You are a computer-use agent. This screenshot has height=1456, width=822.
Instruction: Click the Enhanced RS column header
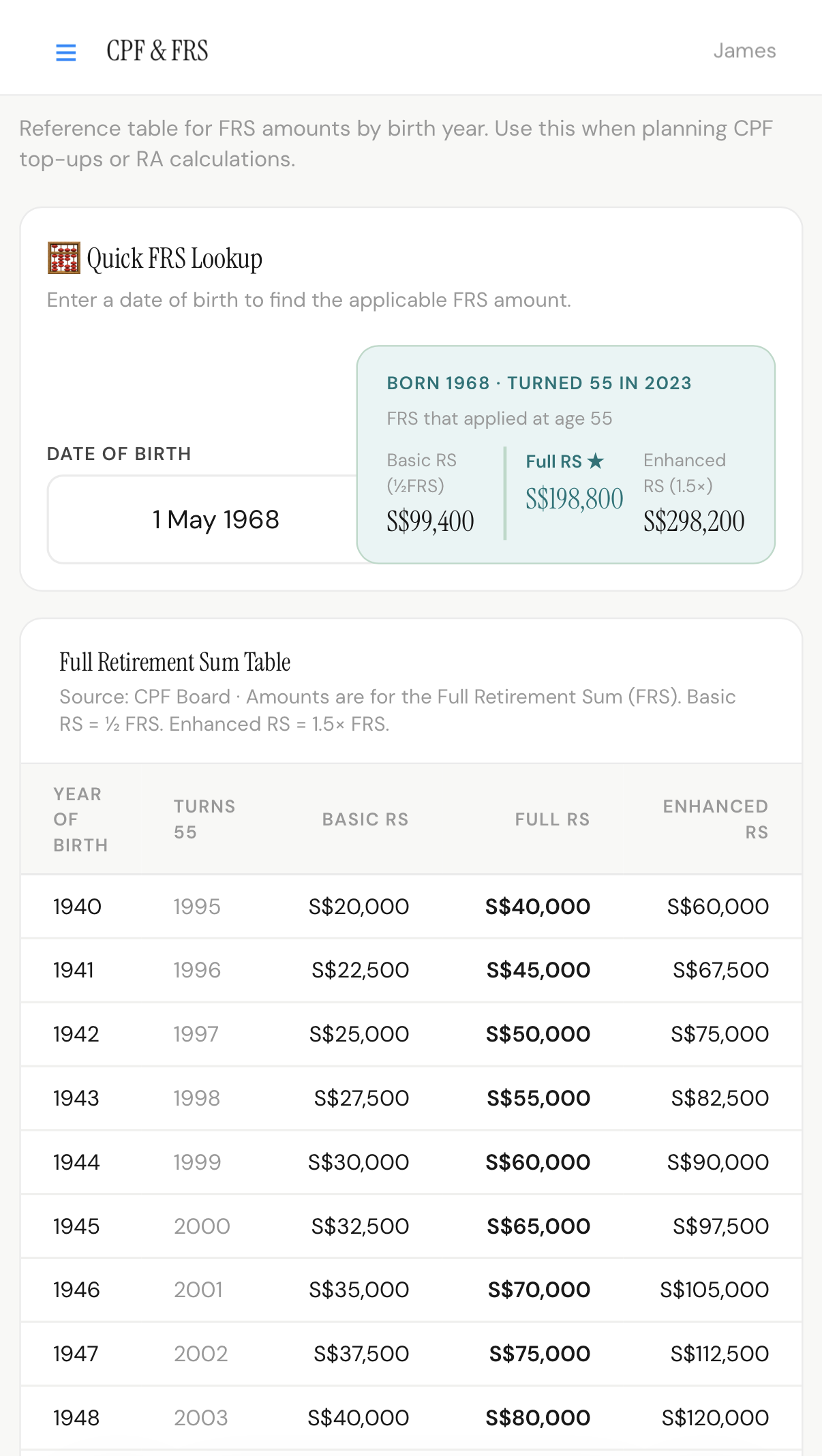point(716,819)
